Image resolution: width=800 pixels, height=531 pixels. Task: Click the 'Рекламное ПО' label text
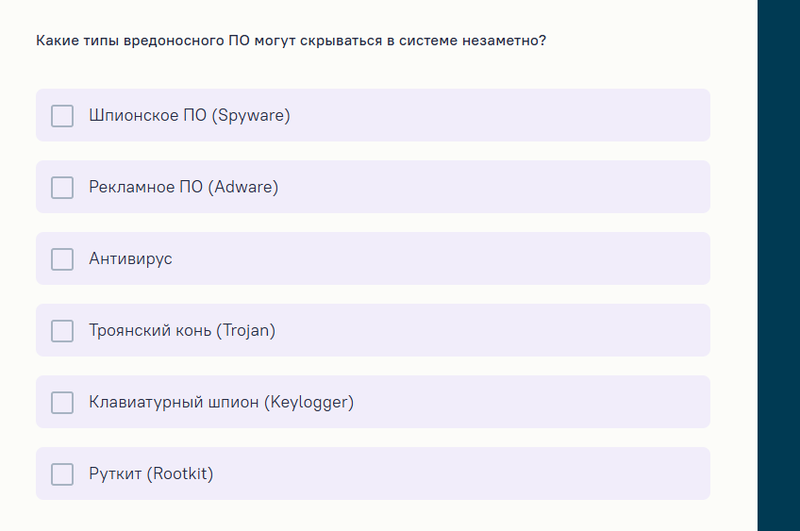coord(146,187)
